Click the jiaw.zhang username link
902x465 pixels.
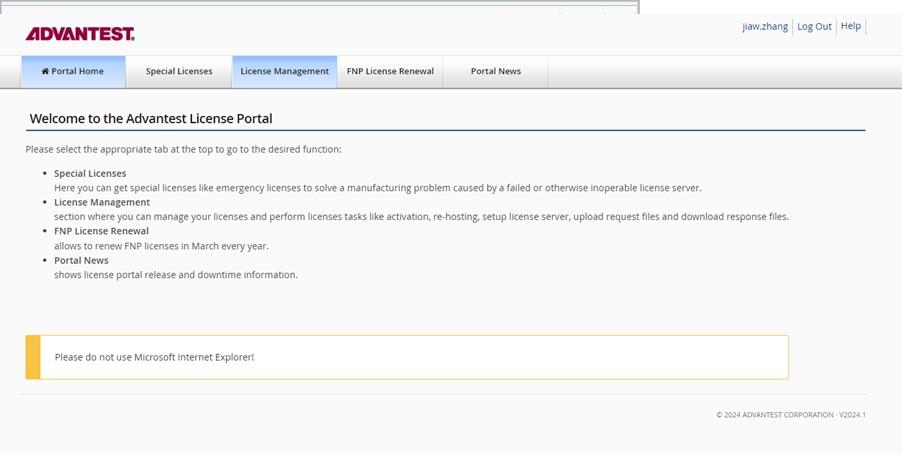coord(765,26)
